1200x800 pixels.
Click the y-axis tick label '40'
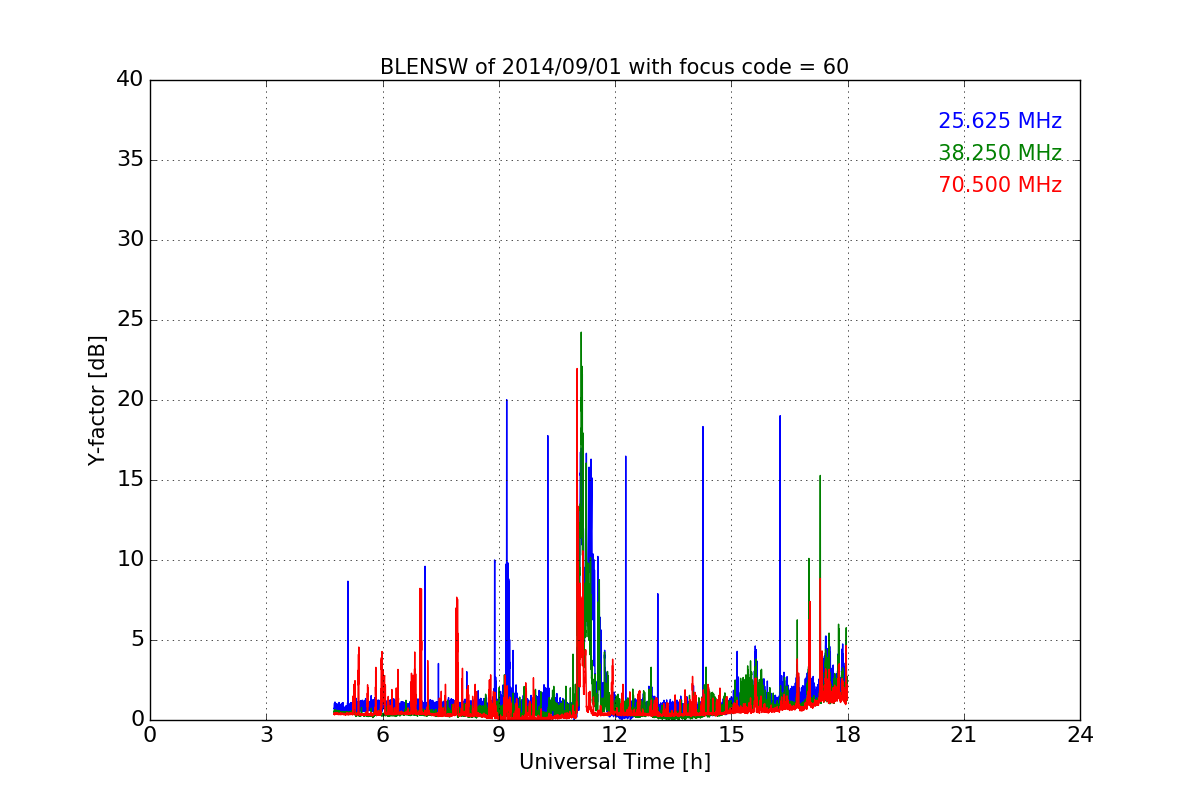click(130, 80)
